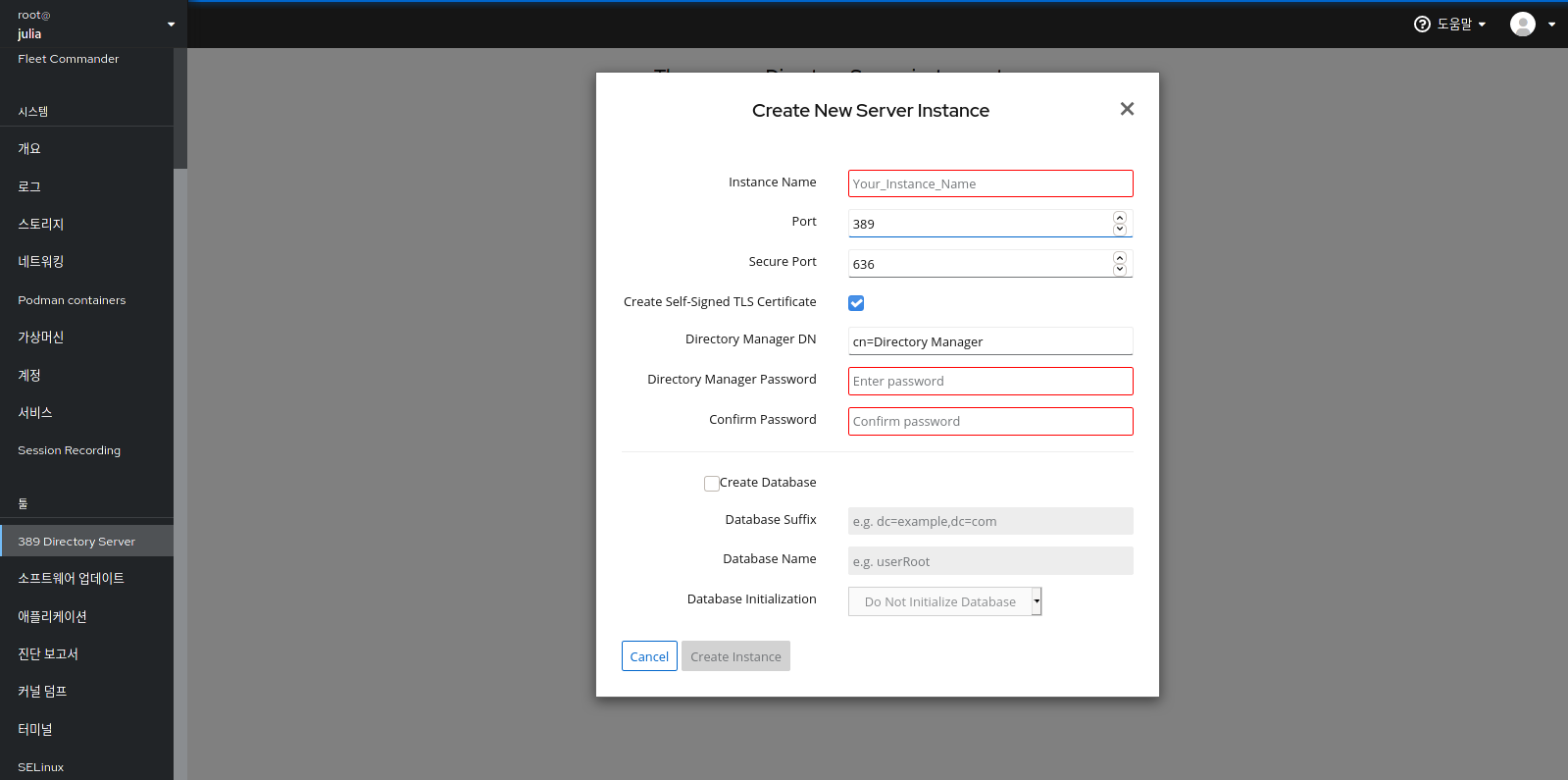Open the 도움말 help menu
The width and height of the screenshot is (1568, 780).
(1450, 25)
